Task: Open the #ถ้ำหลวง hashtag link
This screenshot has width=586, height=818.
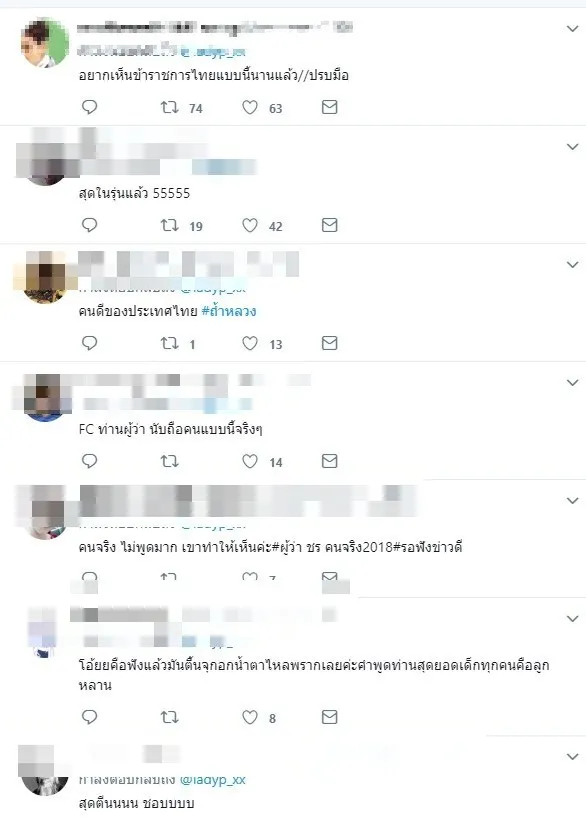Action: click(x=229, y=311)
